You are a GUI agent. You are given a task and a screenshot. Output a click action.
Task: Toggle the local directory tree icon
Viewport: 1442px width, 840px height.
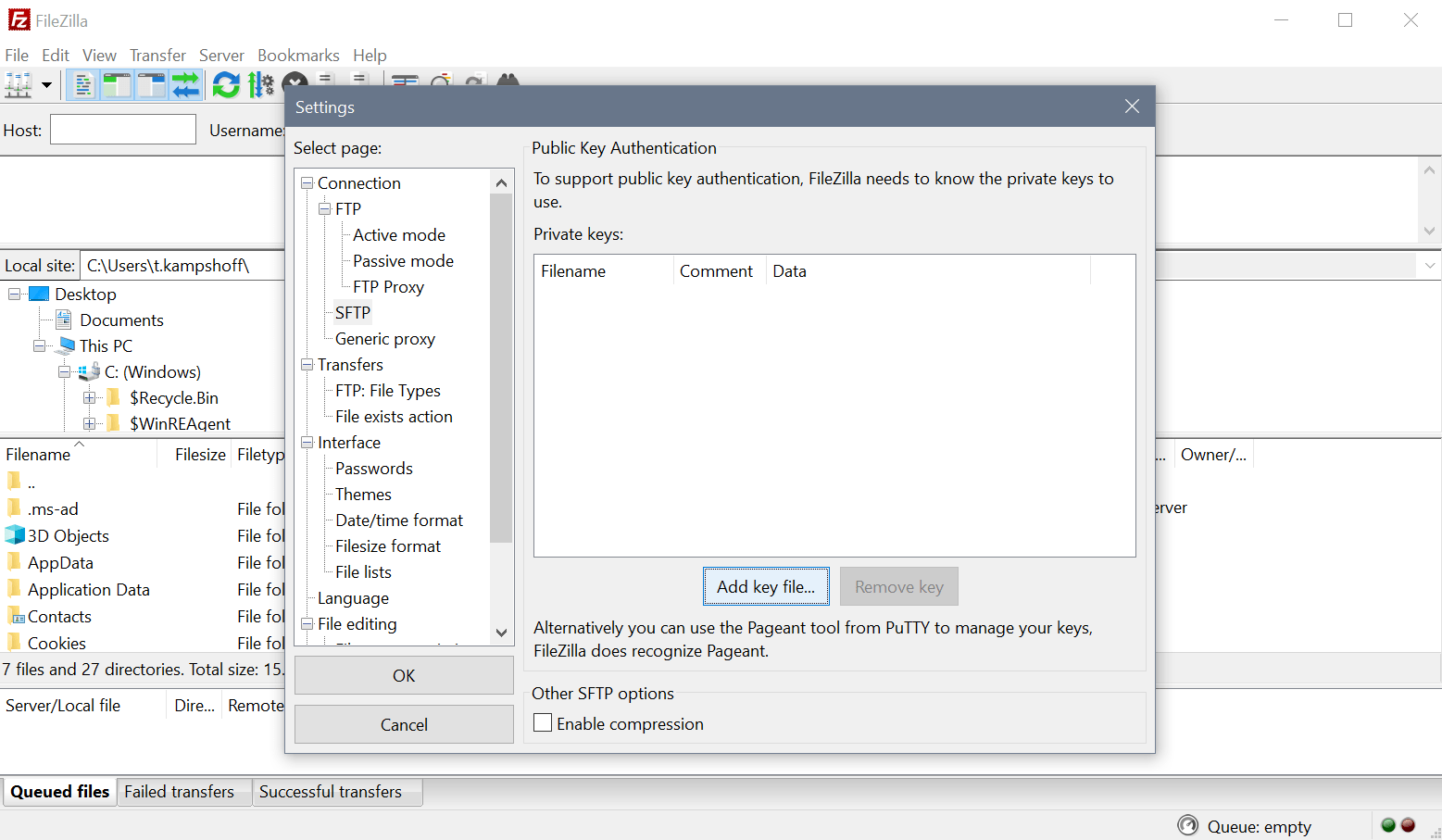click(x=117, y=85)
